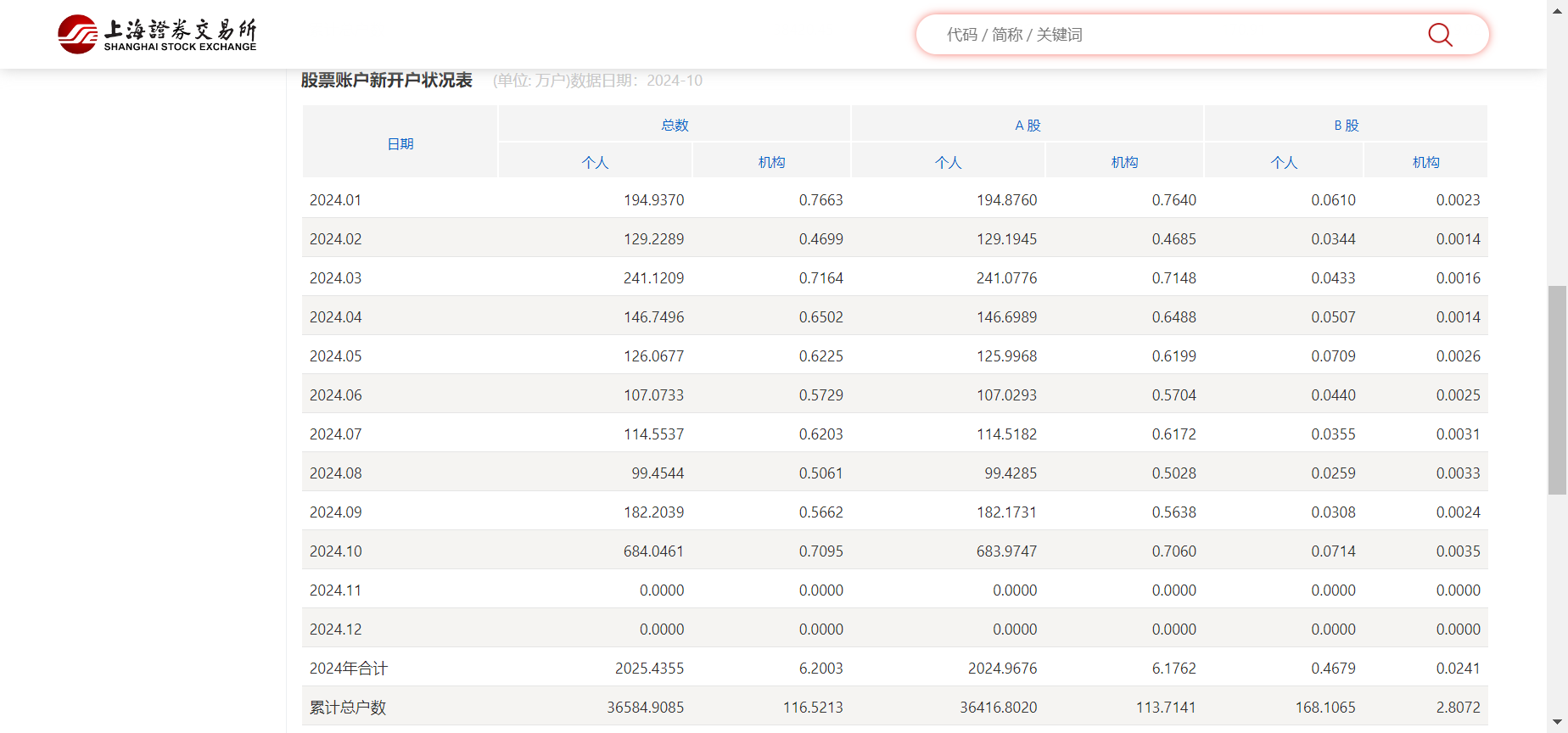Viewport: 1568px width, 733px height.
Task: Click 机构 header under B股
Action: pyautogui.click(x=1425, y=162)
